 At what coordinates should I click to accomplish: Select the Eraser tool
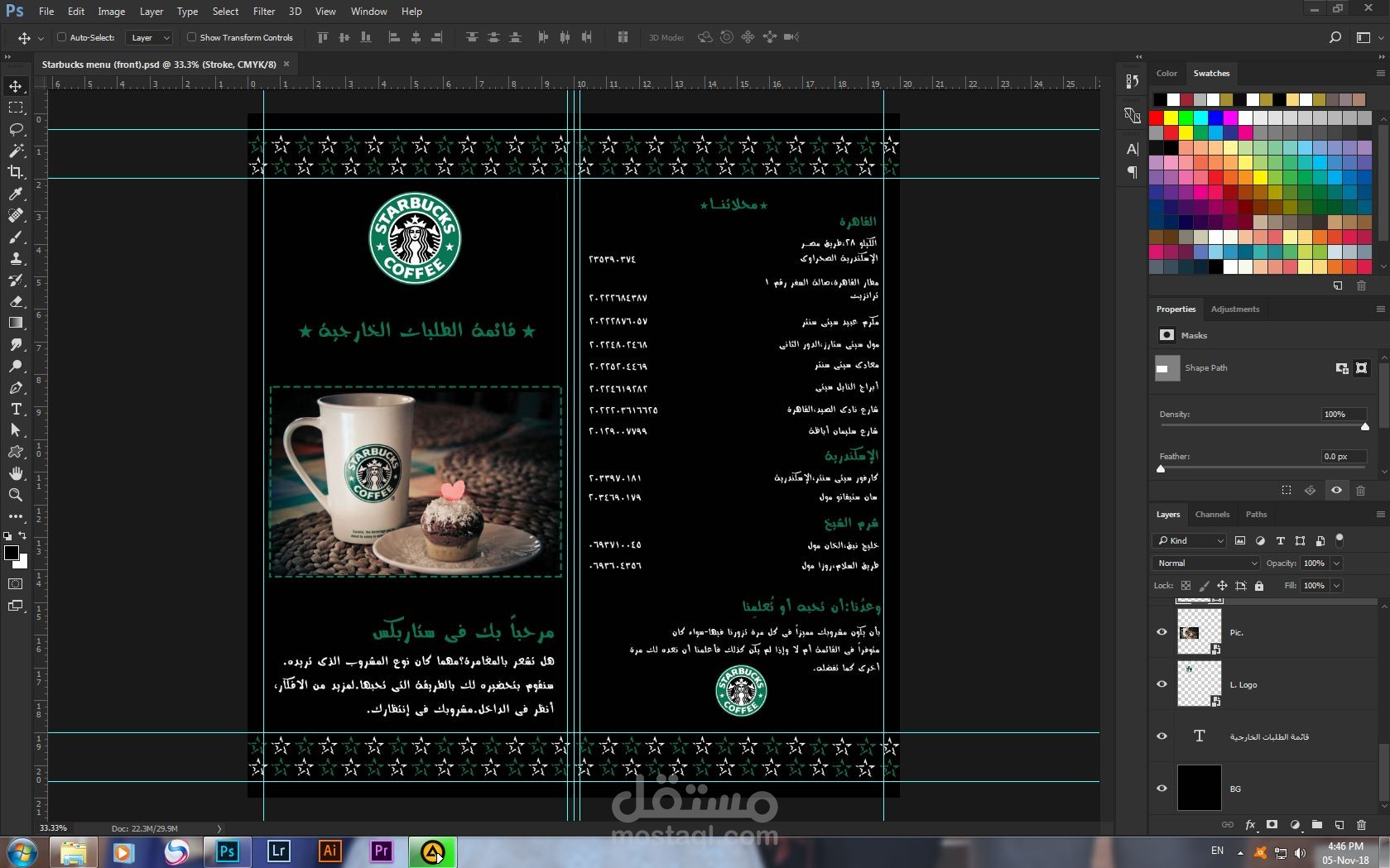click(x=16, y=301)
